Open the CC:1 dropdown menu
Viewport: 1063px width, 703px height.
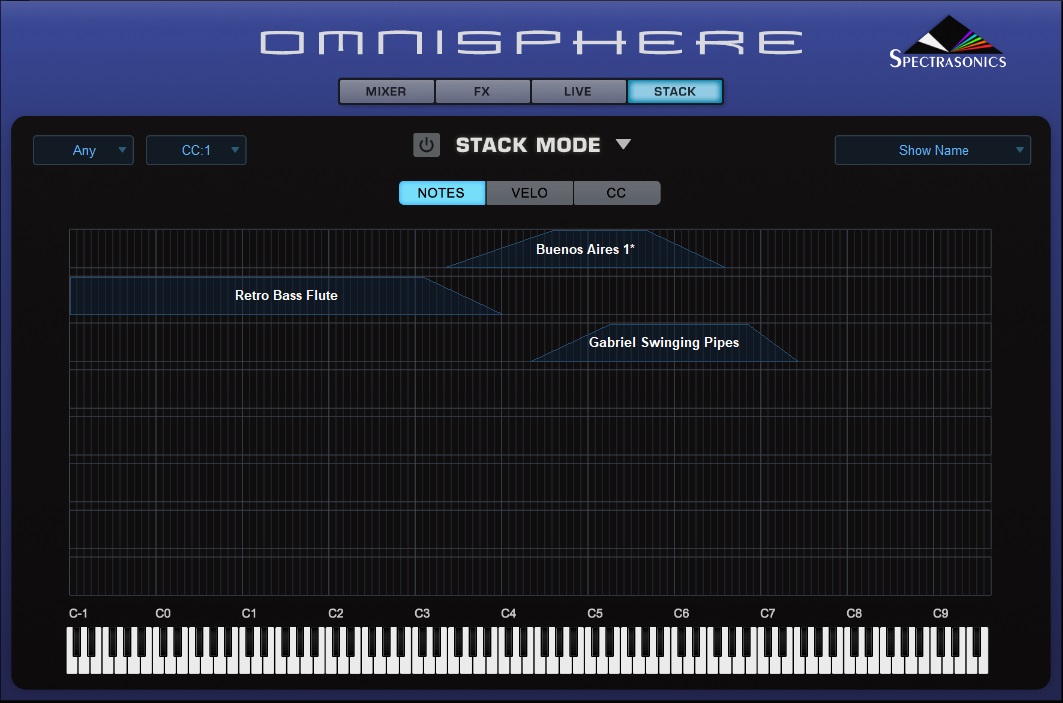coord(196,150)
